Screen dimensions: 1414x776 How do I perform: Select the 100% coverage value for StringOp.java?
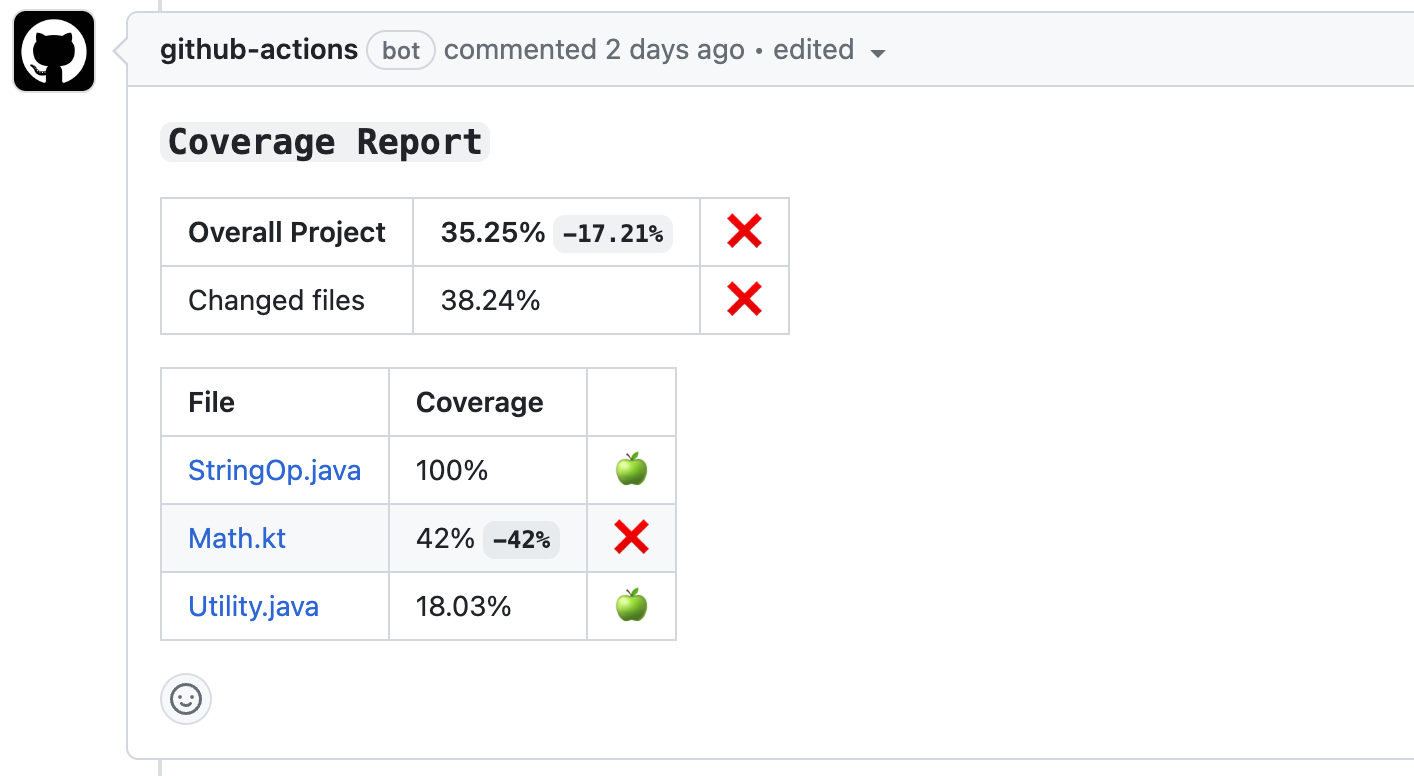click(452, 470)
